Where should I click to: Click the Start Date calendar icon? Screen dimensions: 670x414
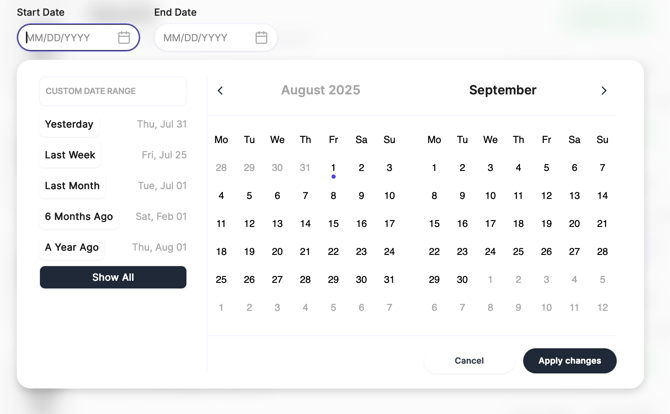[x=124, y=38]
